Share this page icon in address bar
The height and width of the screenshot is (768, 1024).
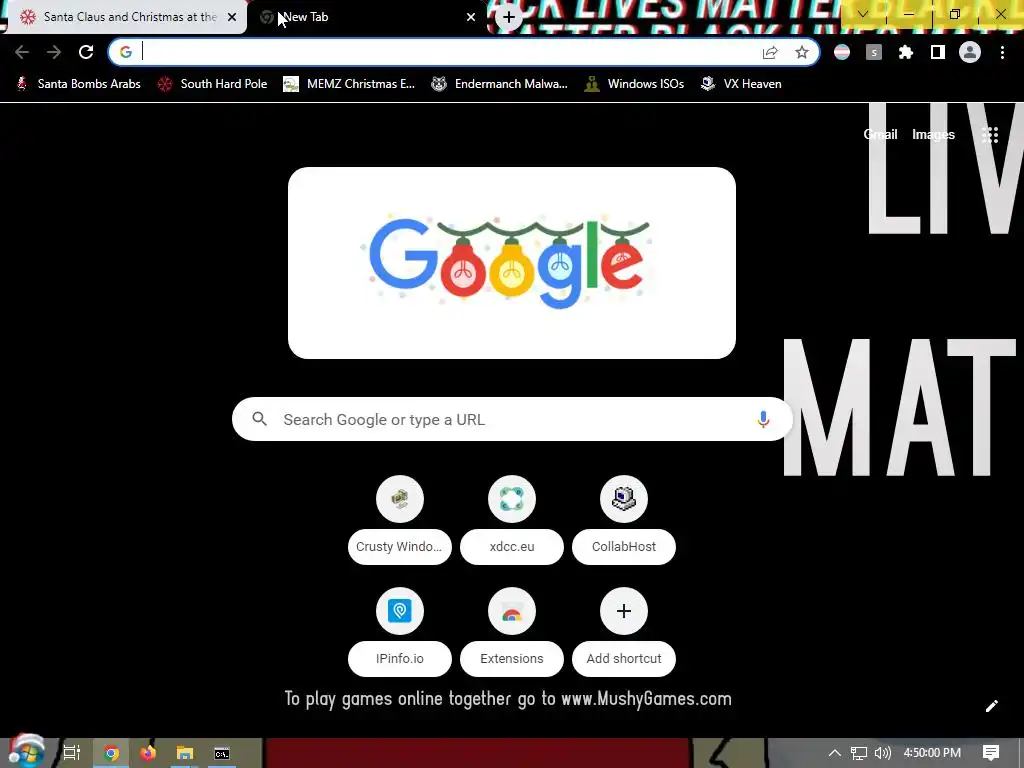(770, 52)
